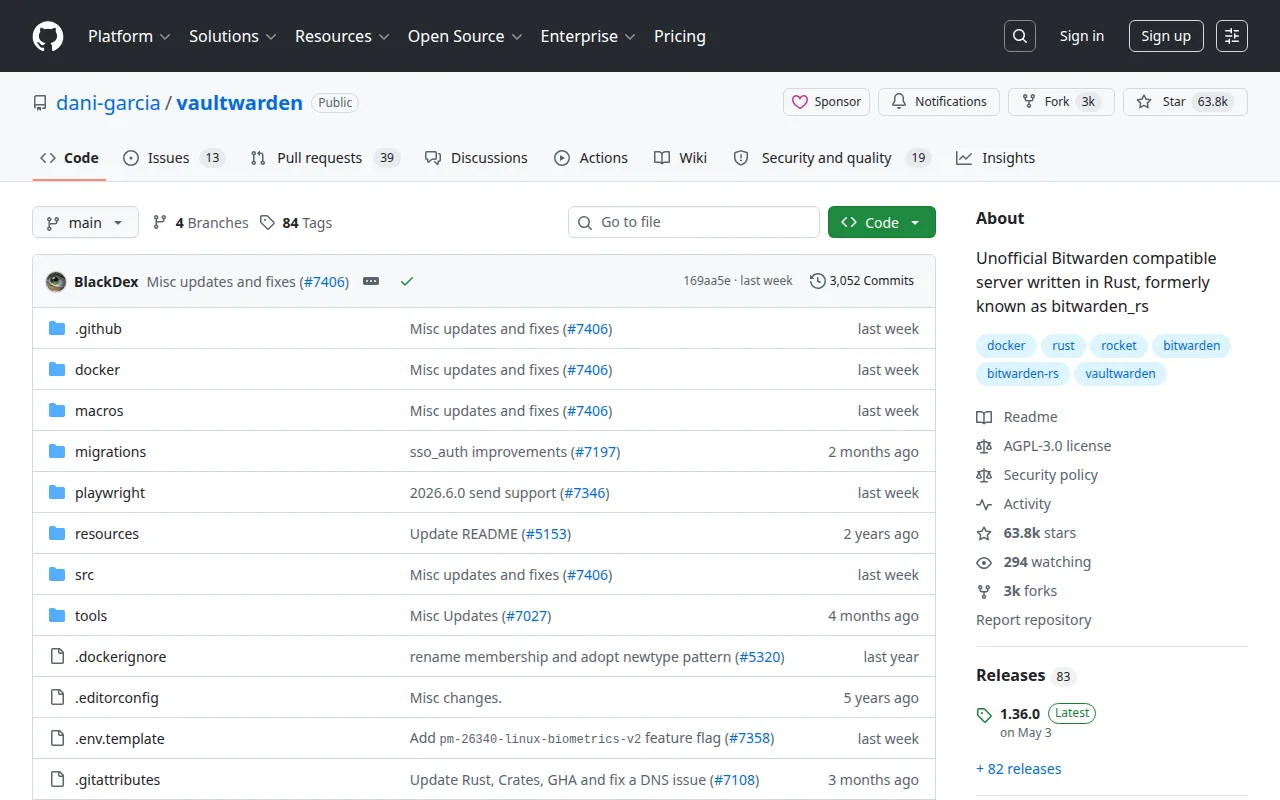Screen dimensions: 1280x800
Task: Expand commit message ellipsis button
Action: 371,282
